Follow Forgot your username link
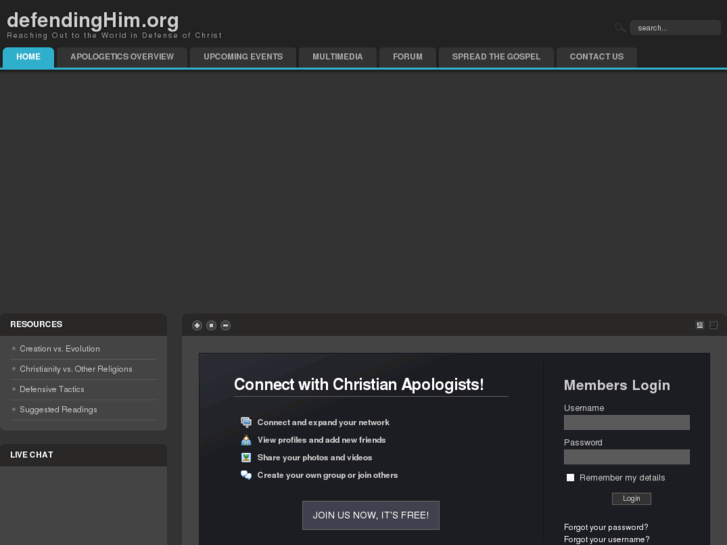Screen dimensions: 727x545 tap(606, 539)
